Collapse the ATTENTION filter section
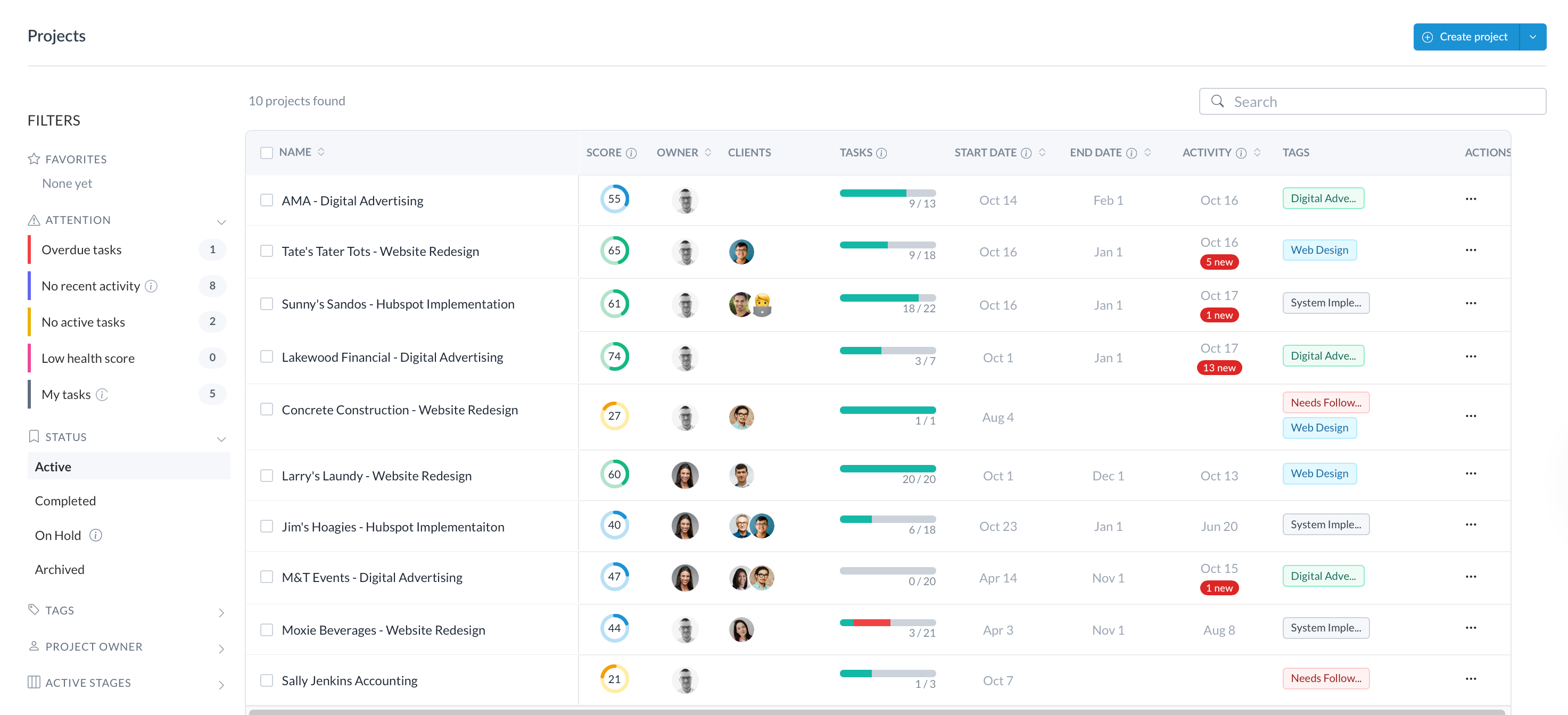The image size is (1568, 715). click(221, 222)
